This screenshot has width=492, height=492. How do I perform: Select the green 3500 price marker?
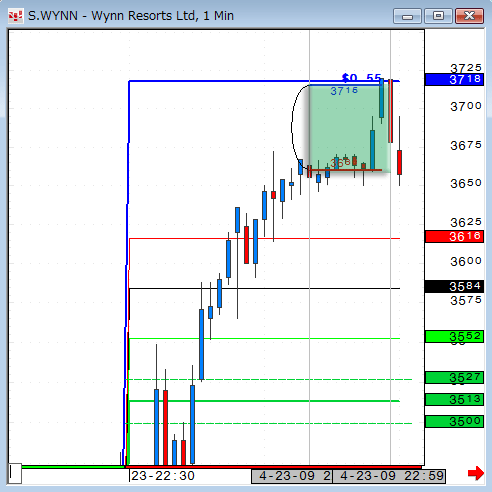click(454, 422)
